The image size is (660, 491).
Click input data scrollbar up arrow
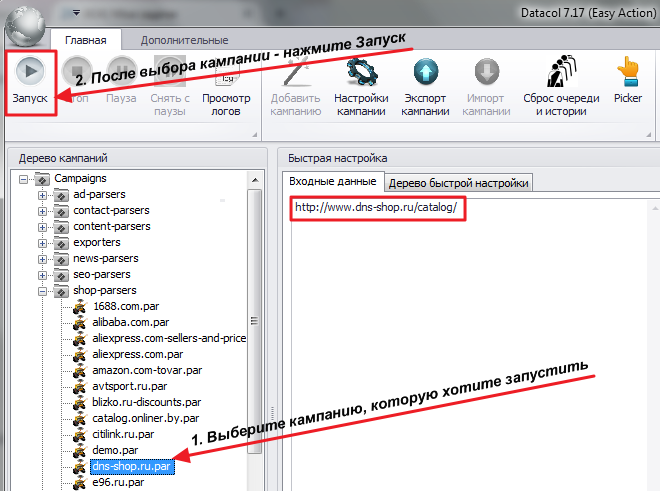(655, 208)
